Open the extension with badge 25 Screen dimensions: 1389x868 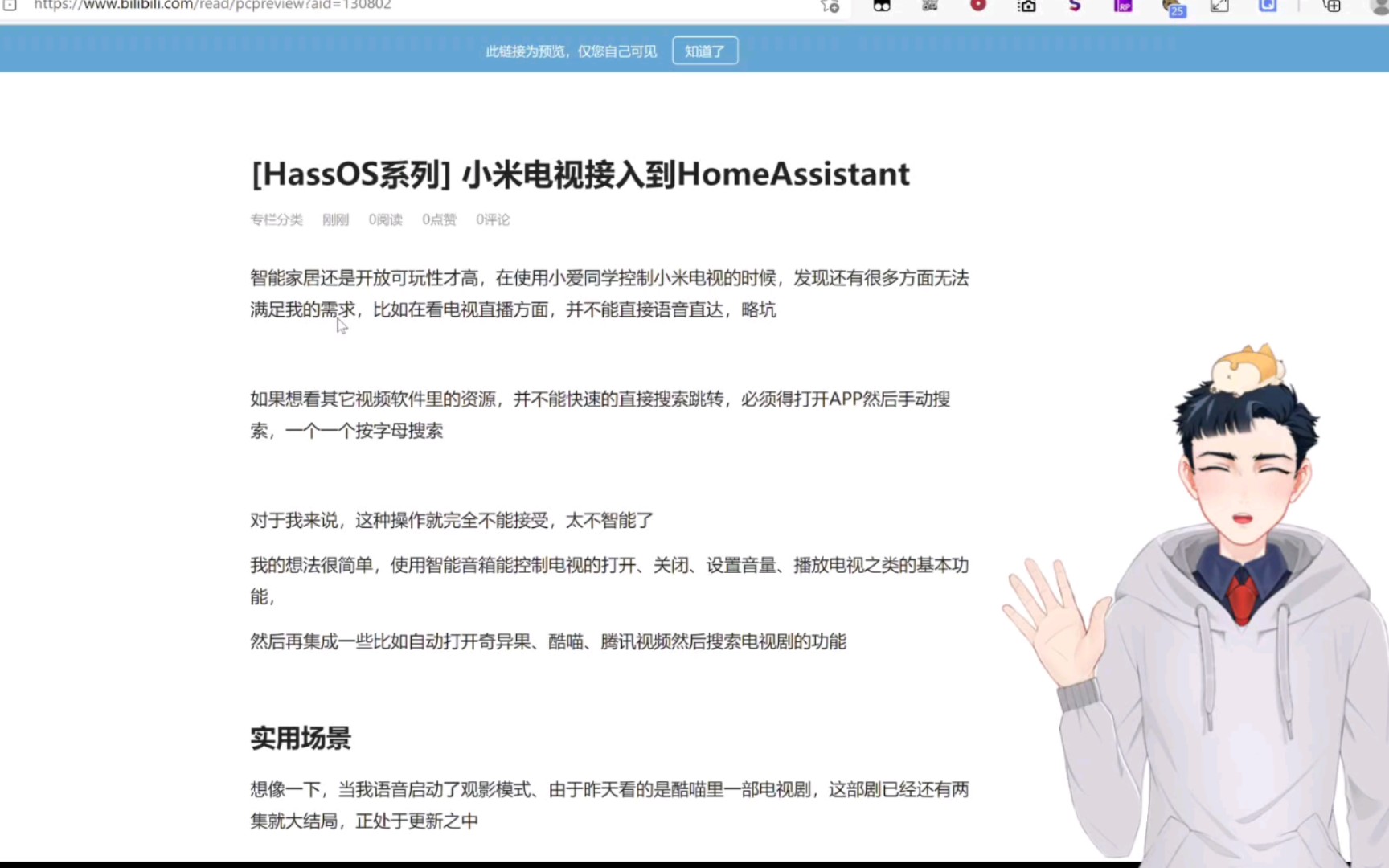pos(1174,7)
